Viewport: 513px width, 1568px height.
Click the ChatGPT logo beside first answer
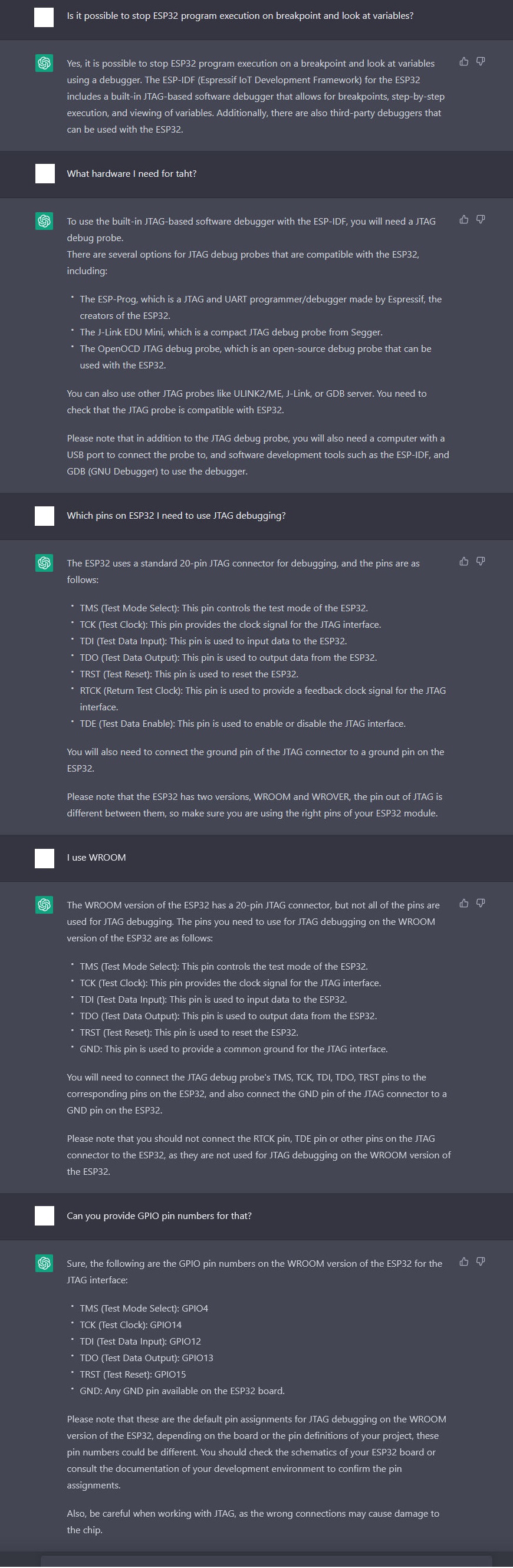point(44,63)
